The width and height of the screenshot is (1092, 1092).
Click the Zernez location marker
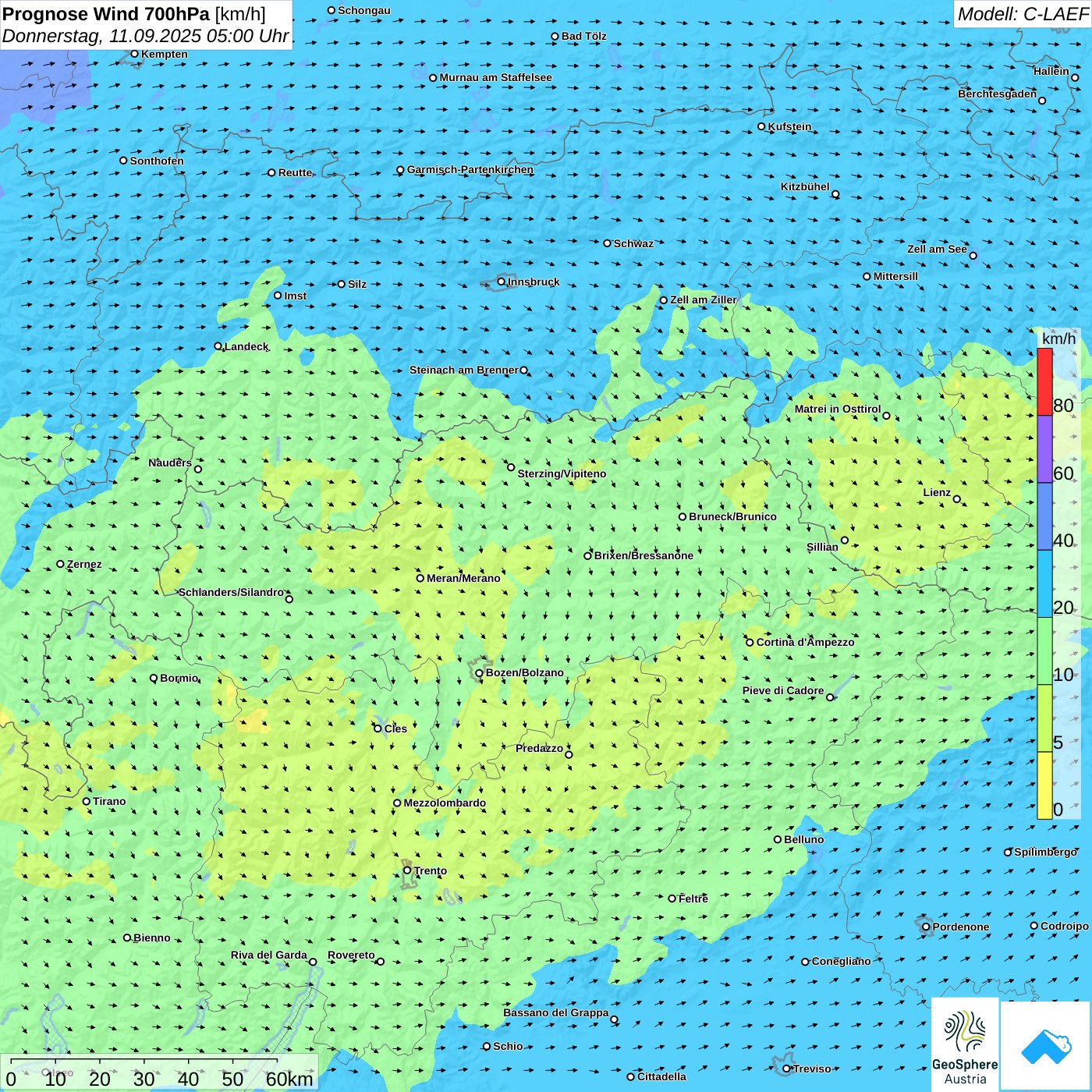61,564
